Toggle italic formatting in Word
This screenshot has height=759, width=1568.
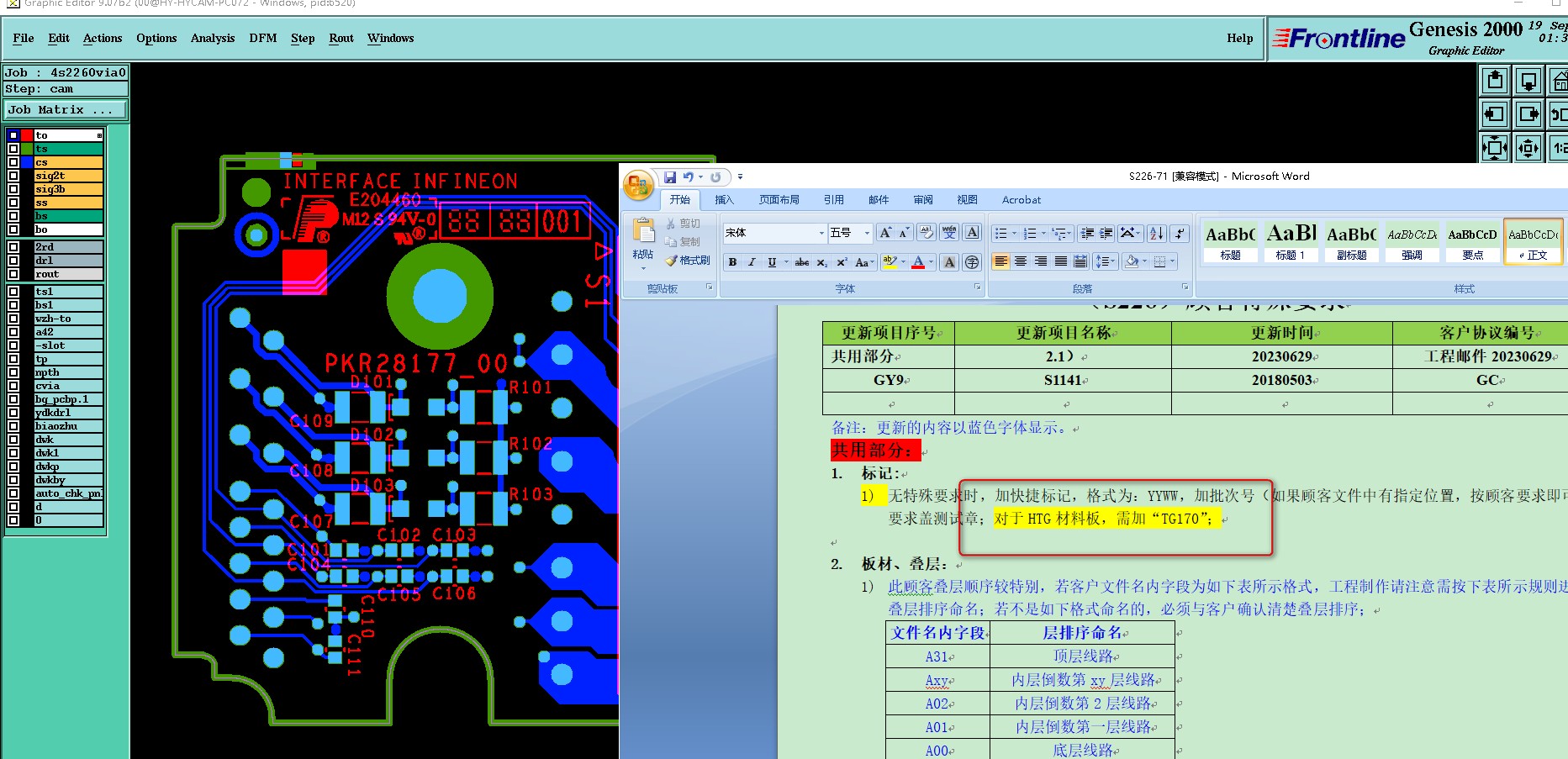click(752, 262)
